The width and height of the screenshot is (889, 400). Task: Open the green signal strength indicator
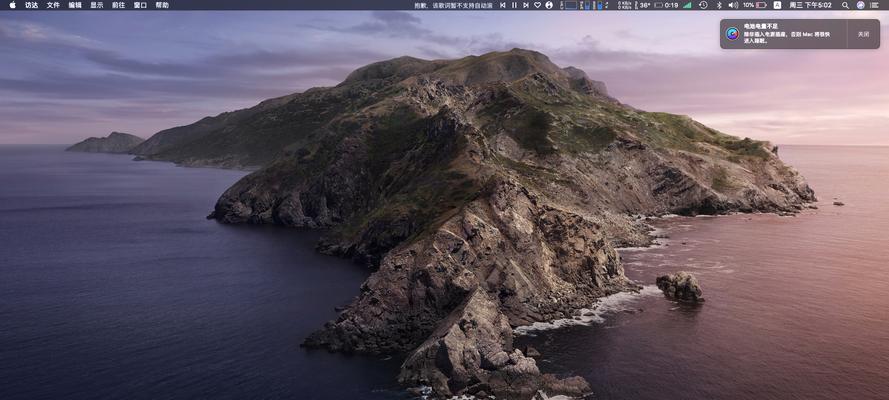point(687,5)
